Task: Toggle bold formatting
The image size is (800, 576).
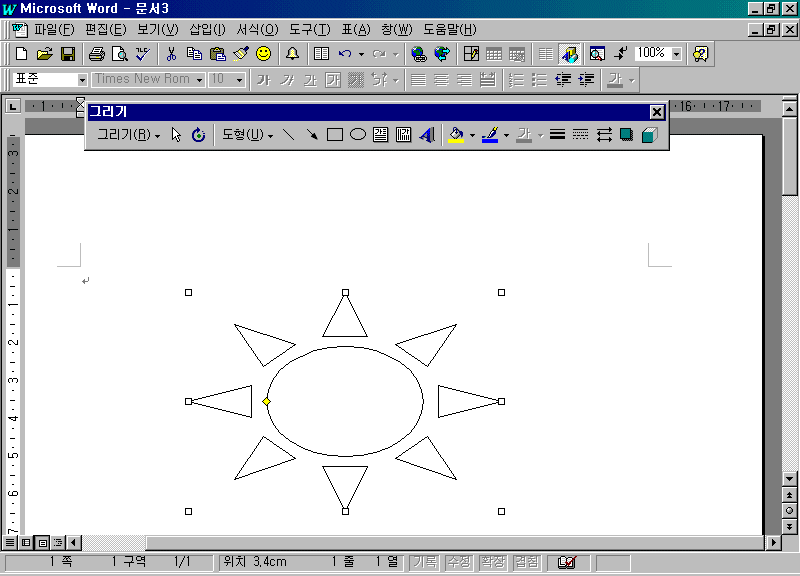Action: click(x=264, y=80)
